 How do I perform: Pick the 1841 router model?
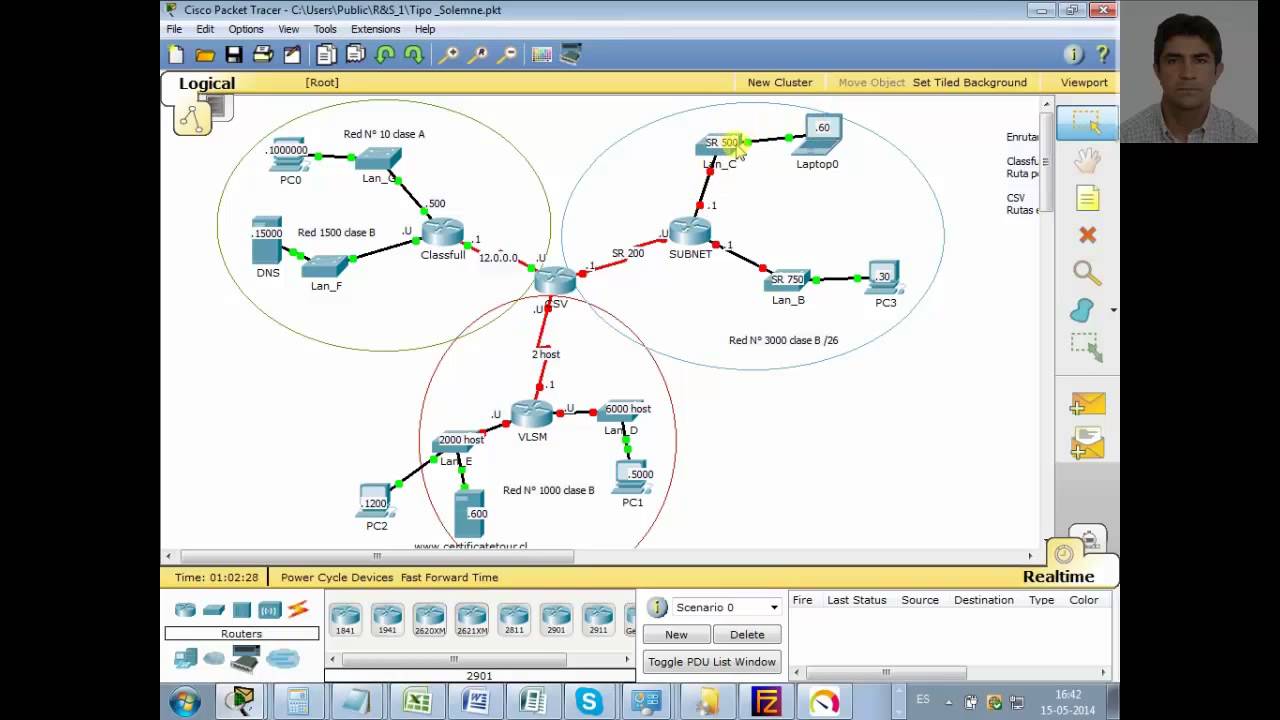coord(345,620)
